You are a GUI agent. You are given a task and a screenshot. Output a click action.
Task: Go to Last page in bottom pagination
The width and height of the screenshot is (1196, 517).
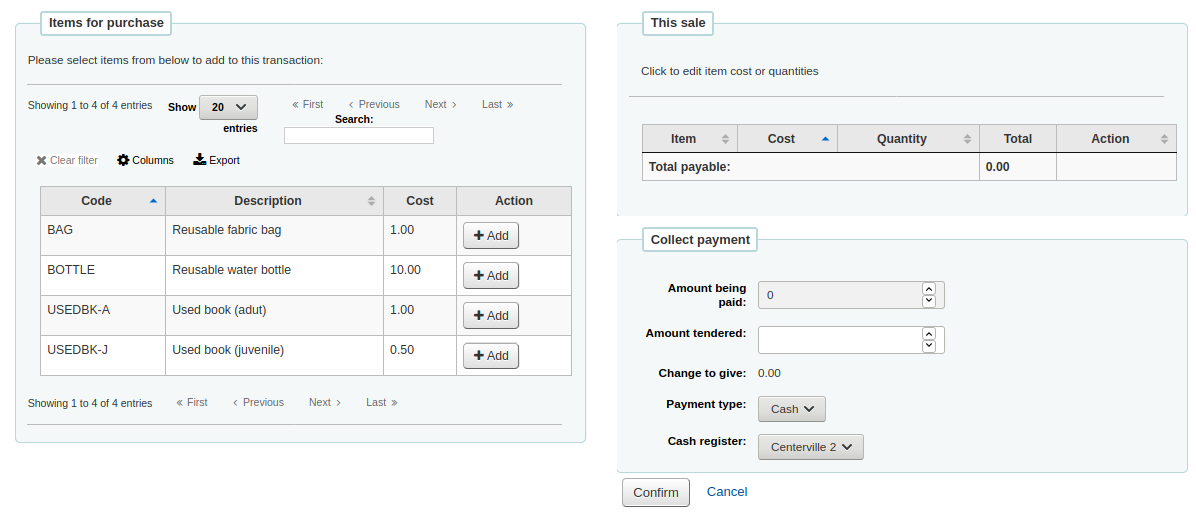381,402
